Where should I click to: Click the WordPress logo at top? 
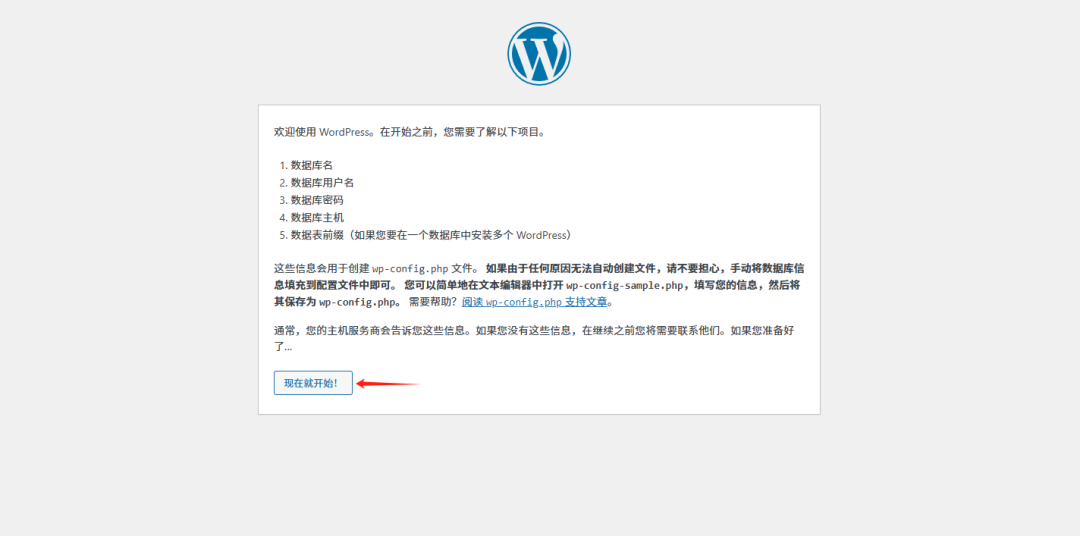pos(539,54)
